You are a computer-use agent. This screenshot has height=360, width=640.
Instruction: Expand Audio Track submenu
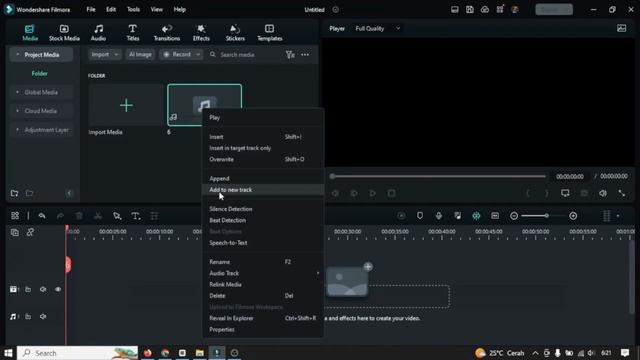[x=263, y=273]
